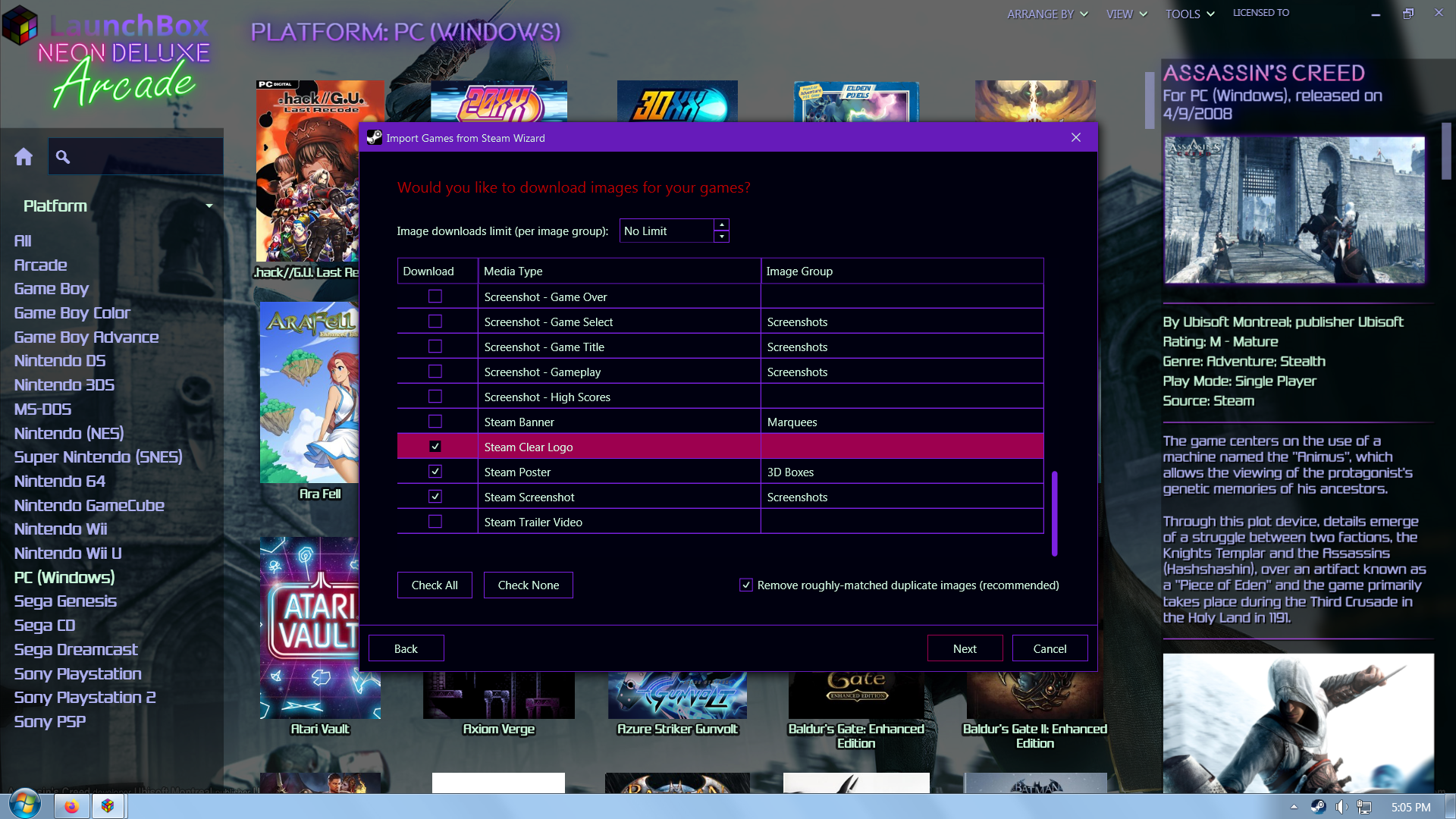Image resolution: width=1456 pixels, height=819 pixels.
Task: Toggle Remove roughly-matched duplicate images checkbox
Action: [x=746, y=585]
